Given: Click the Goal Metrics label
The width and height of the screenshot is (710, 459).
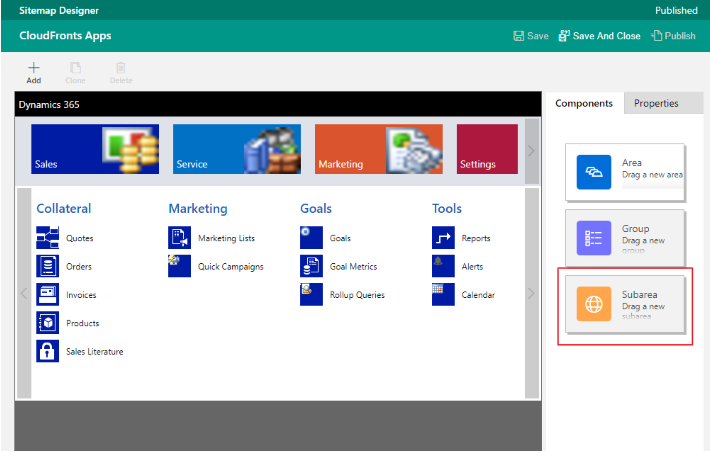Looking at the screenshot, I should point(353,267).
